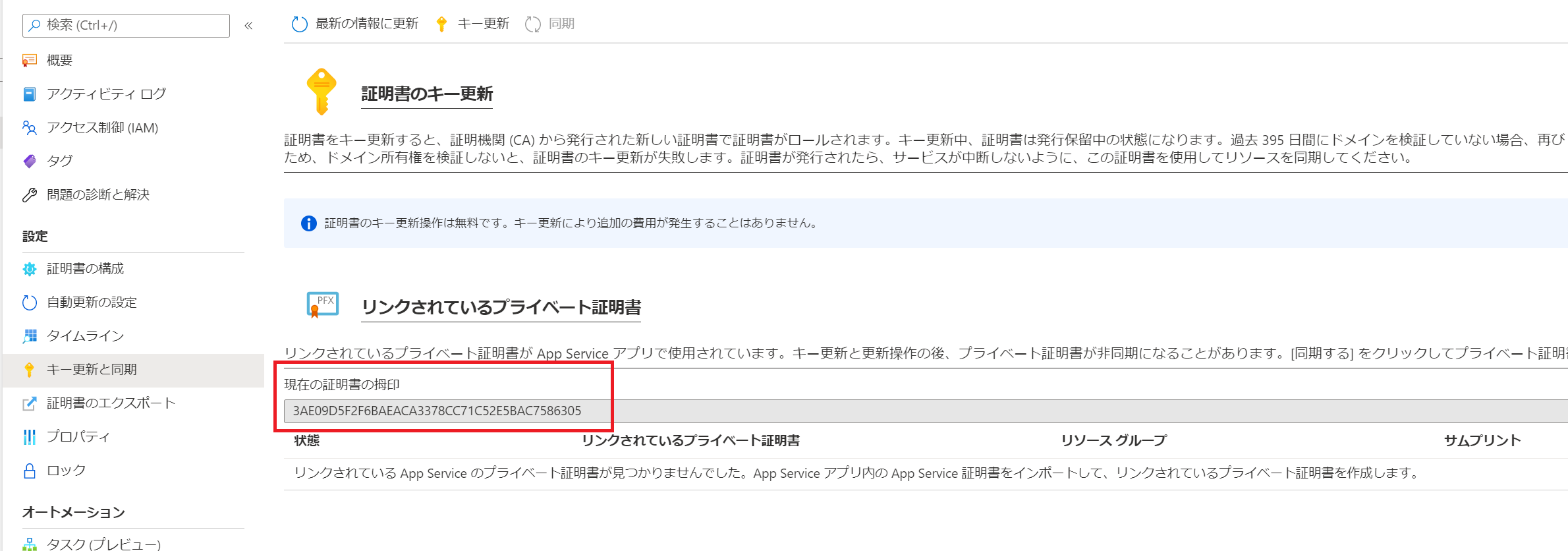Go to 証明書の構成 settings page
The height and width of the screenshot is (551, 1568).
[x=85, y=269]
